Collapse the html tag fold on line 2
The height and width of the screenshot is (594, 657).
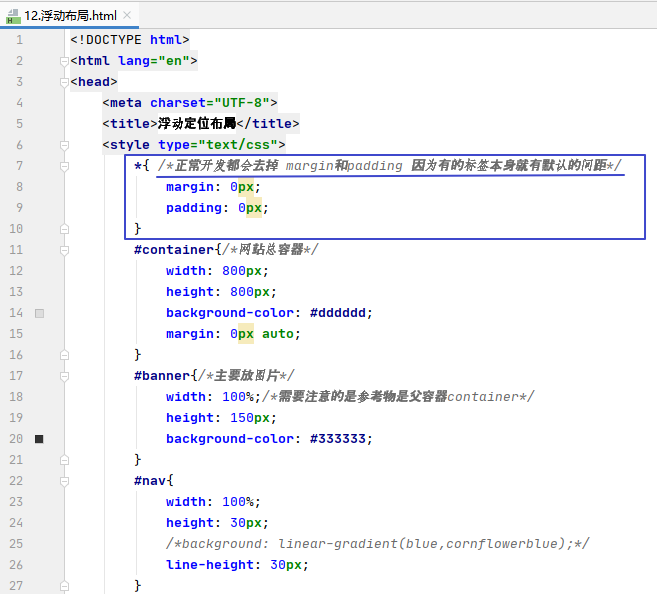point(64,61)
